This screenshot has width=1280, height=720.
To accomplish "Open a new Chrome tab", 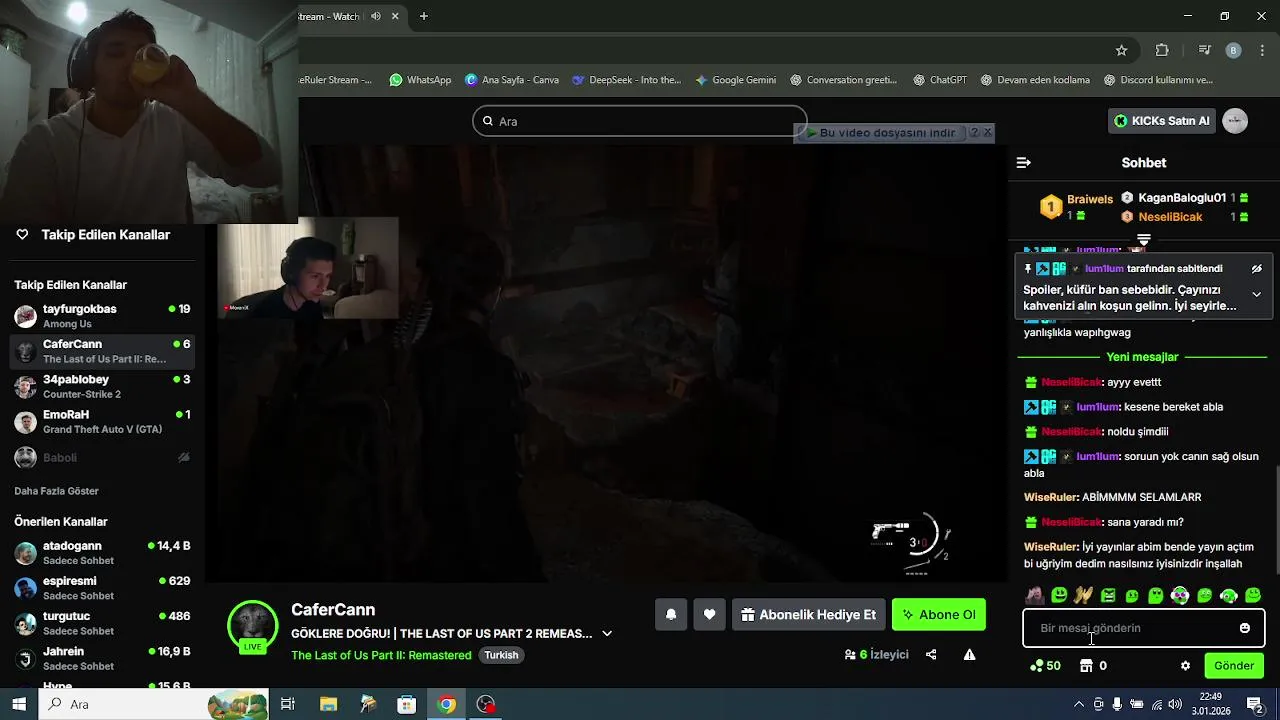I will 424,16.
